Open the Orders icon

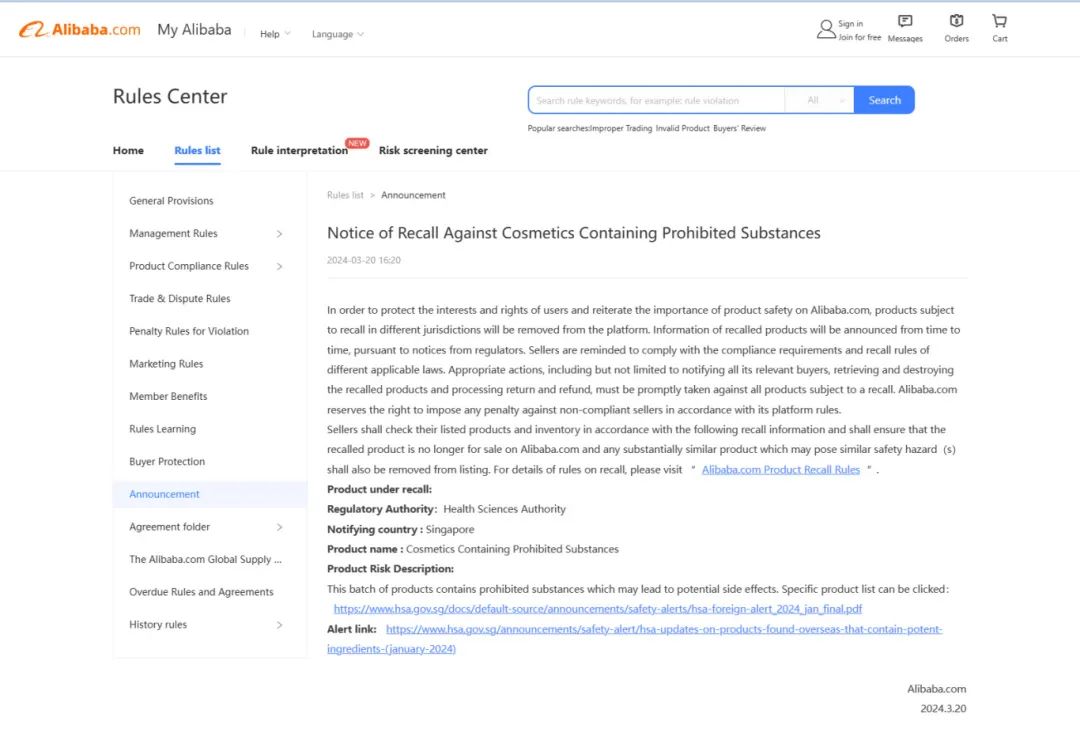click(x=956, y=29)
